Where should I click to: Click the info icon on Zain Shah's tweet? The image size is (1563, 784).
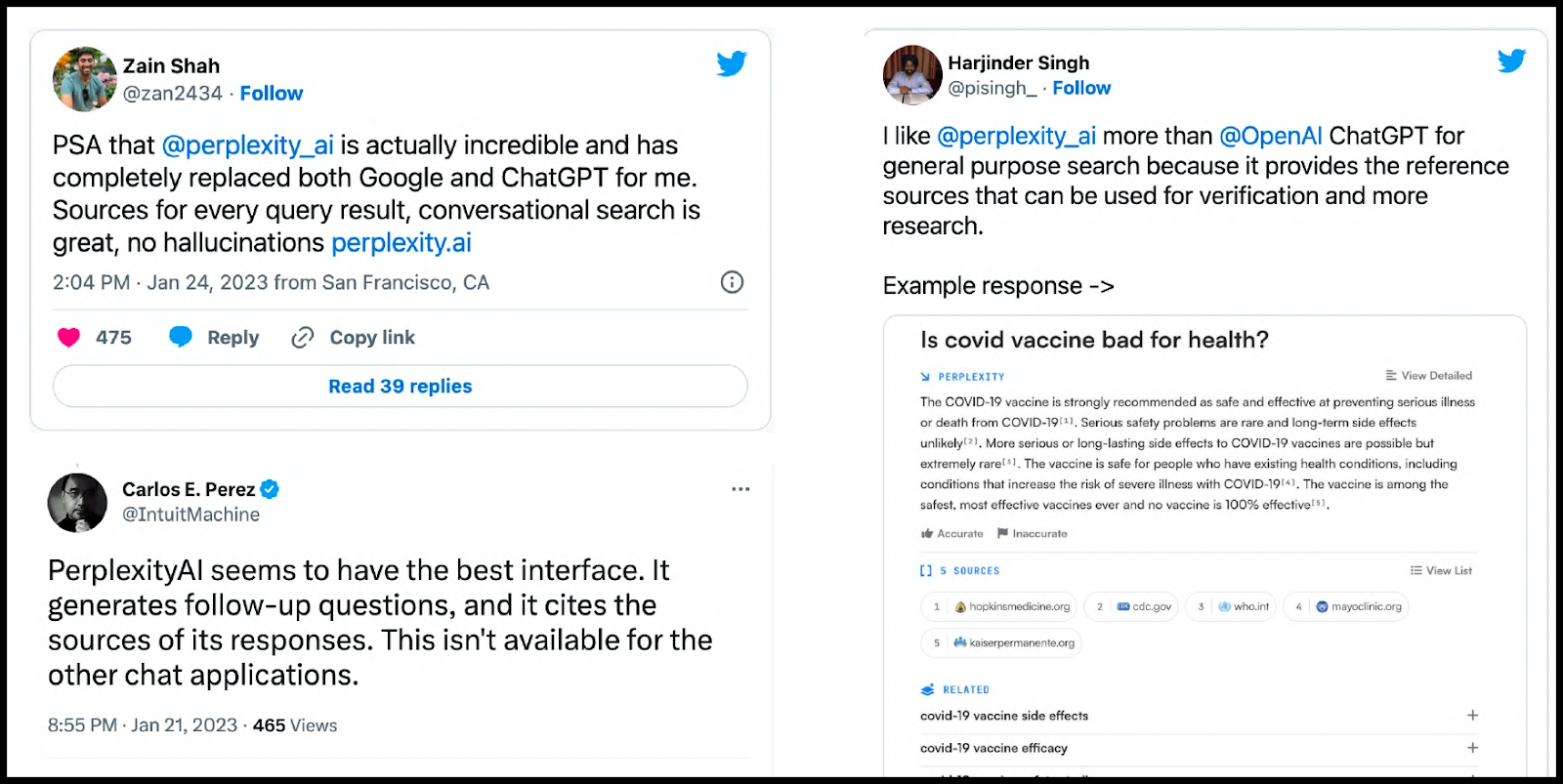pyautogui.click(x=732, y=282)
